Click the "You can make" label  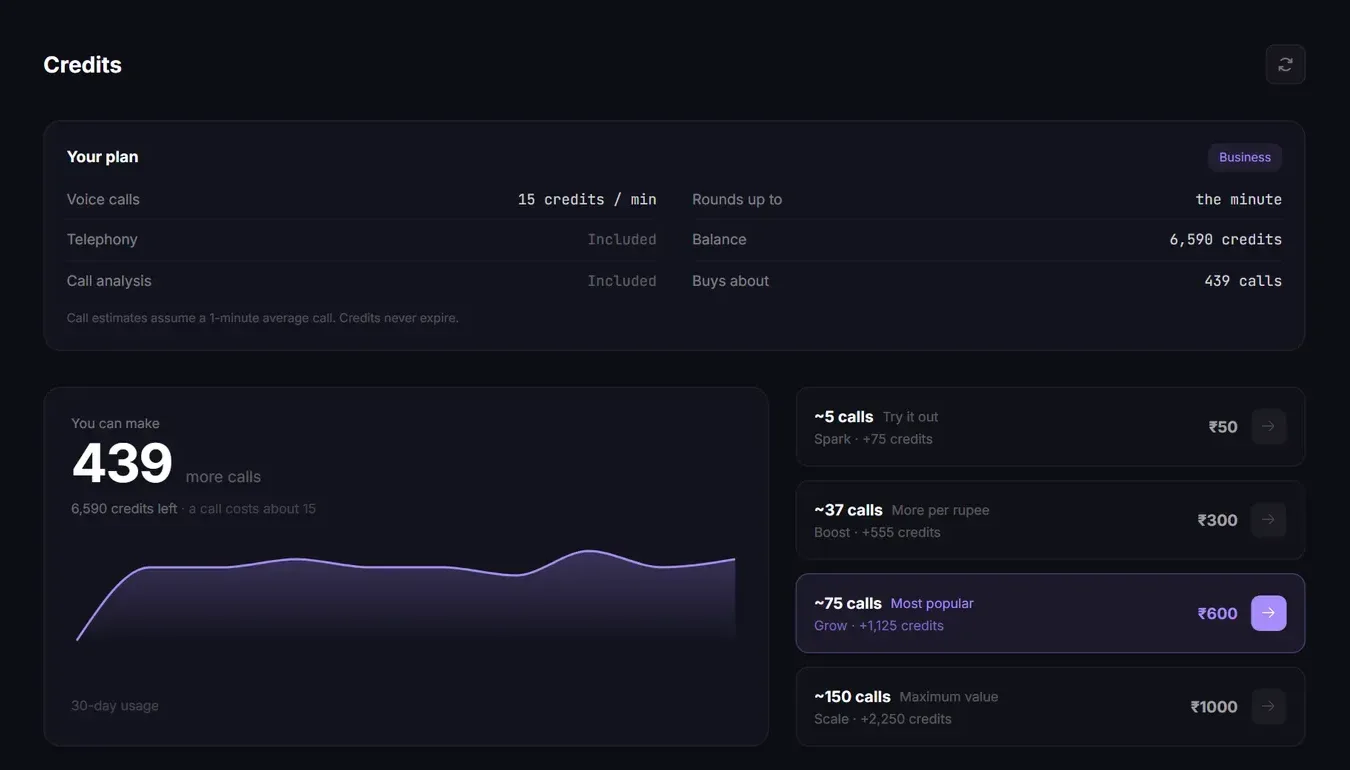pyautogui.click(x=115, y=423)
